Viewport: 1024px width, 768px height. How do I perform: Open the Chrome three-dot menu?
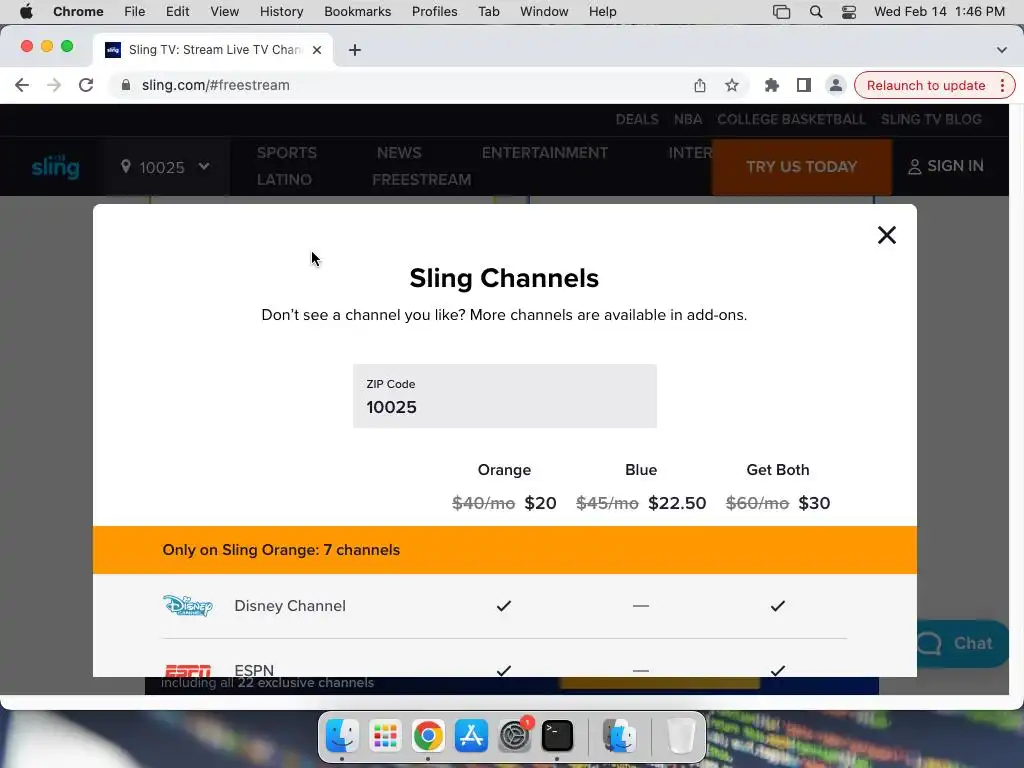(x=1002, y=86)
